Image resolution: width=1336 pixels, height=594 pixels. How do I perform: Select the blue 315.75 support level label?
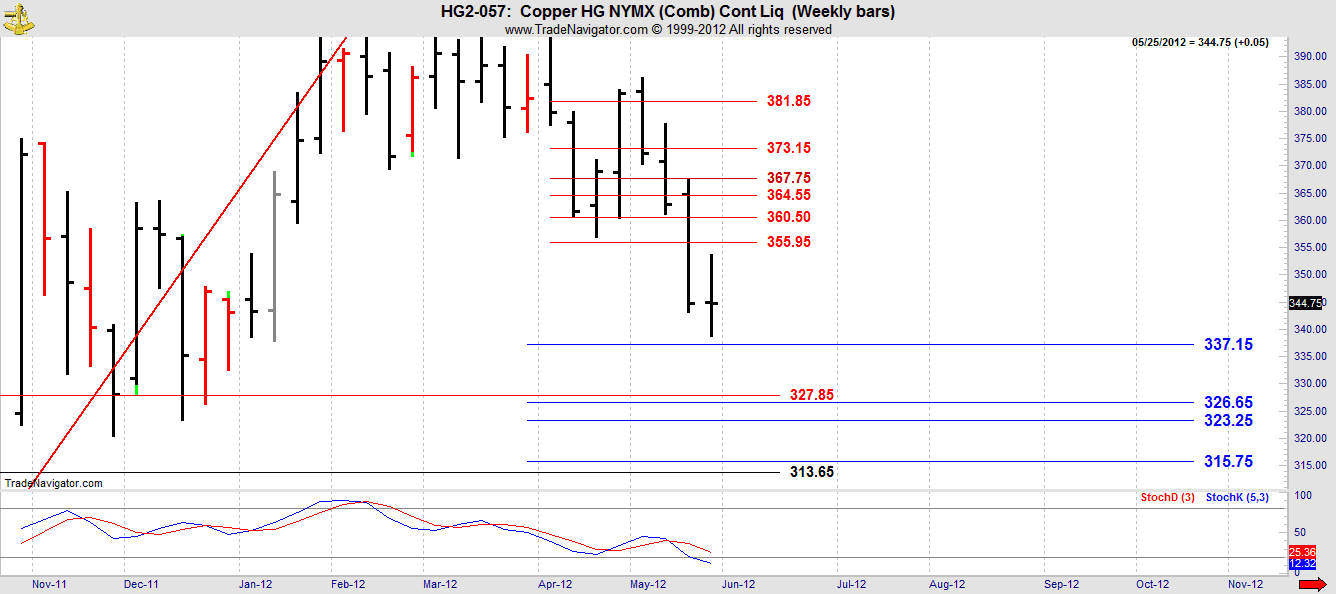click(x=1228, y=462)
